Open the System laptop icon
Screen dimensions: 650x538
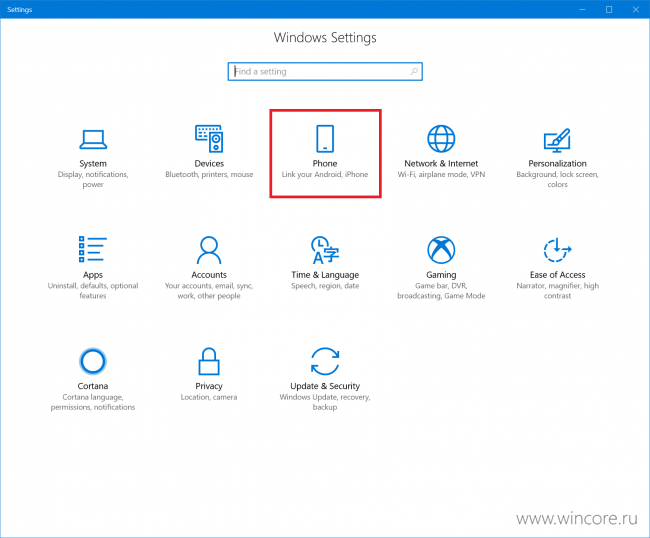[93, 139]
